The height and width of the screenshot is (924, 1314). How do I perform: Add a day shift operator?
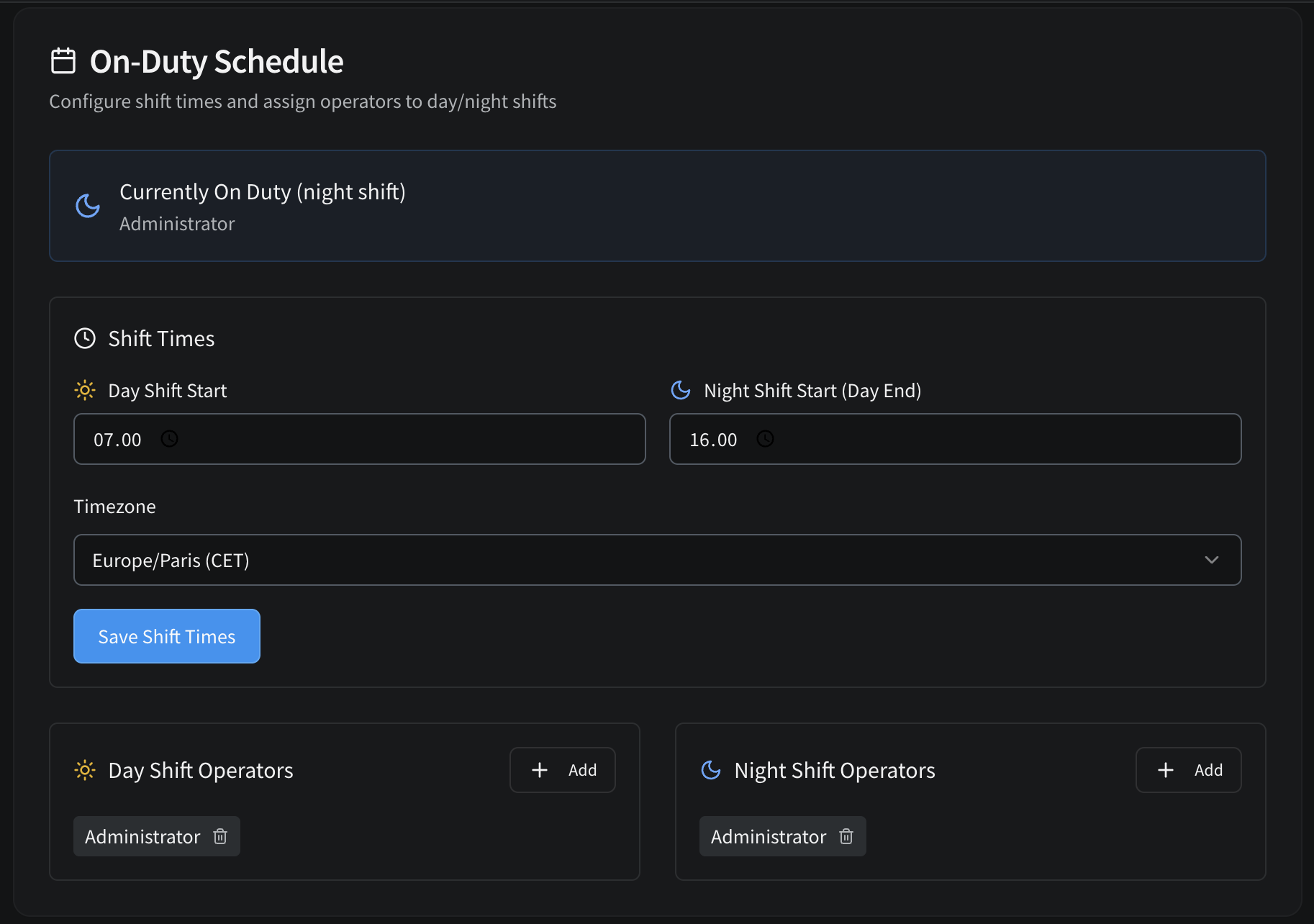563,770
